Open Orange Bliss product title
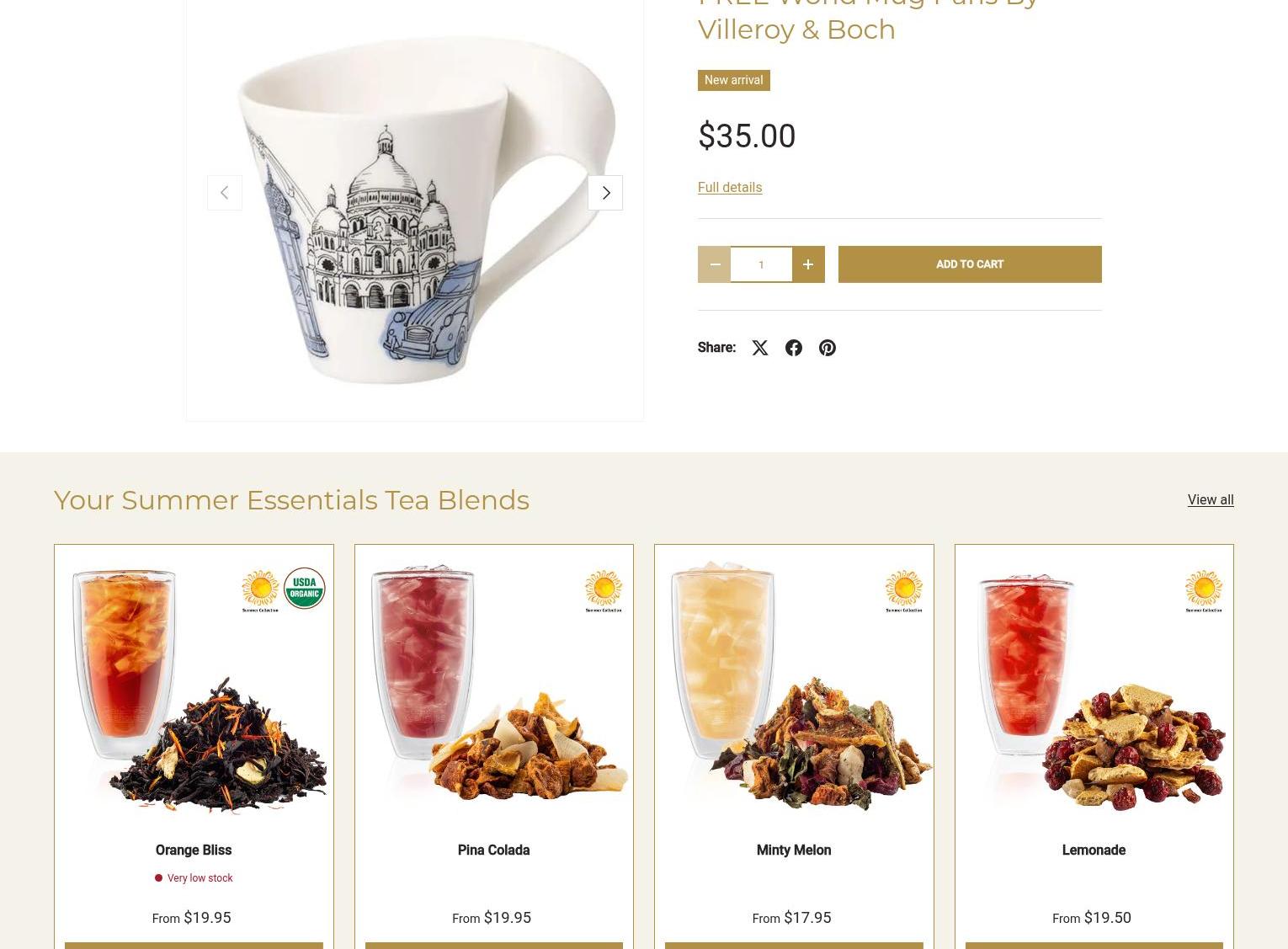The width and height of the screenshot is (1288, 949). (x=194, y=850)
